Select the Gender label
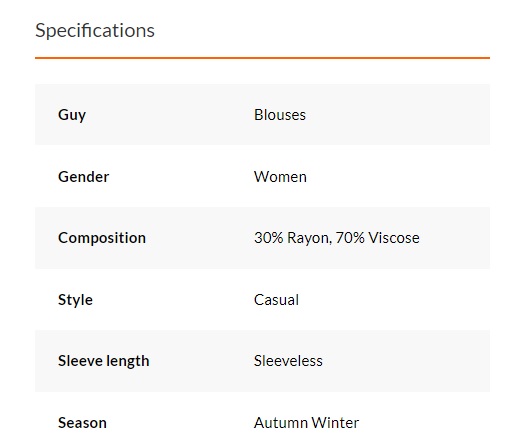The width and height of the screenshot is (524, 445). (x=84, y=177)
